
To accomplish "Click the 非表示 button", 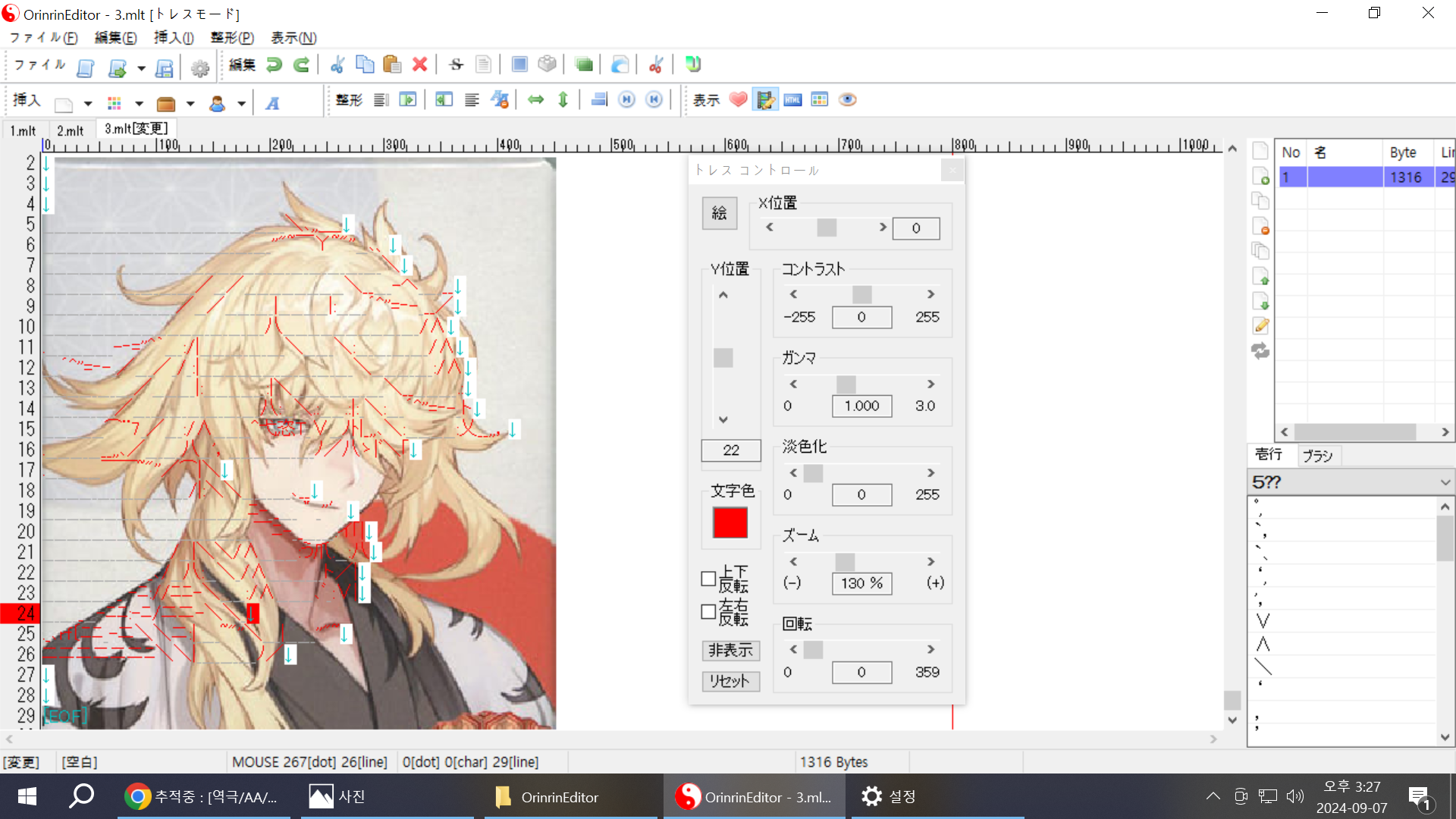I will [x=730, y=651].
